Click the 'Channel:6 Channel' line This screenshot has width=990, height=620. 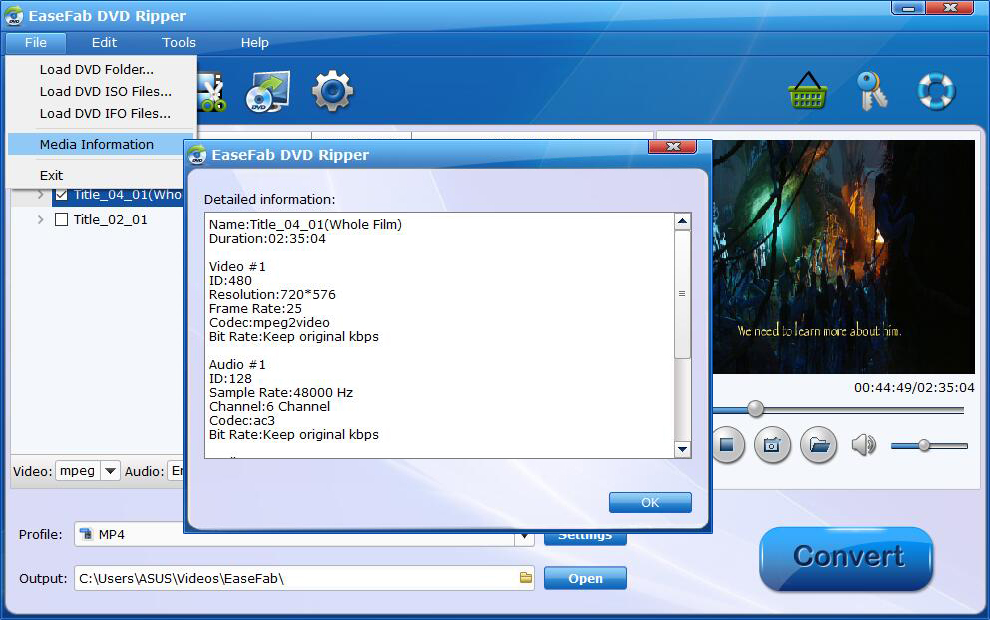270,407
